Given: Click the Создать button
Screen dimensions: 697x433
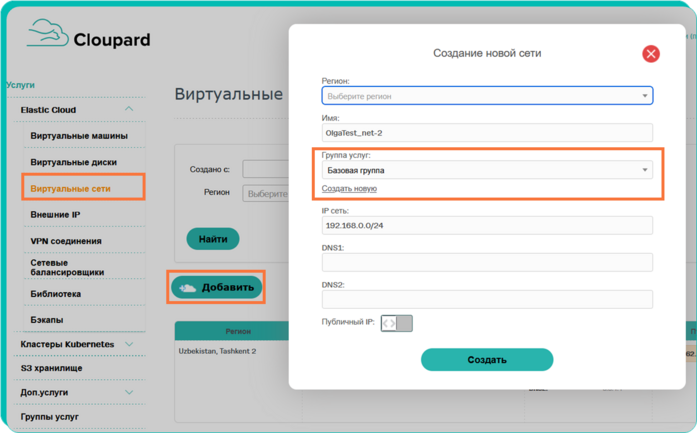Looking at the screenshot, I should 487,360.
